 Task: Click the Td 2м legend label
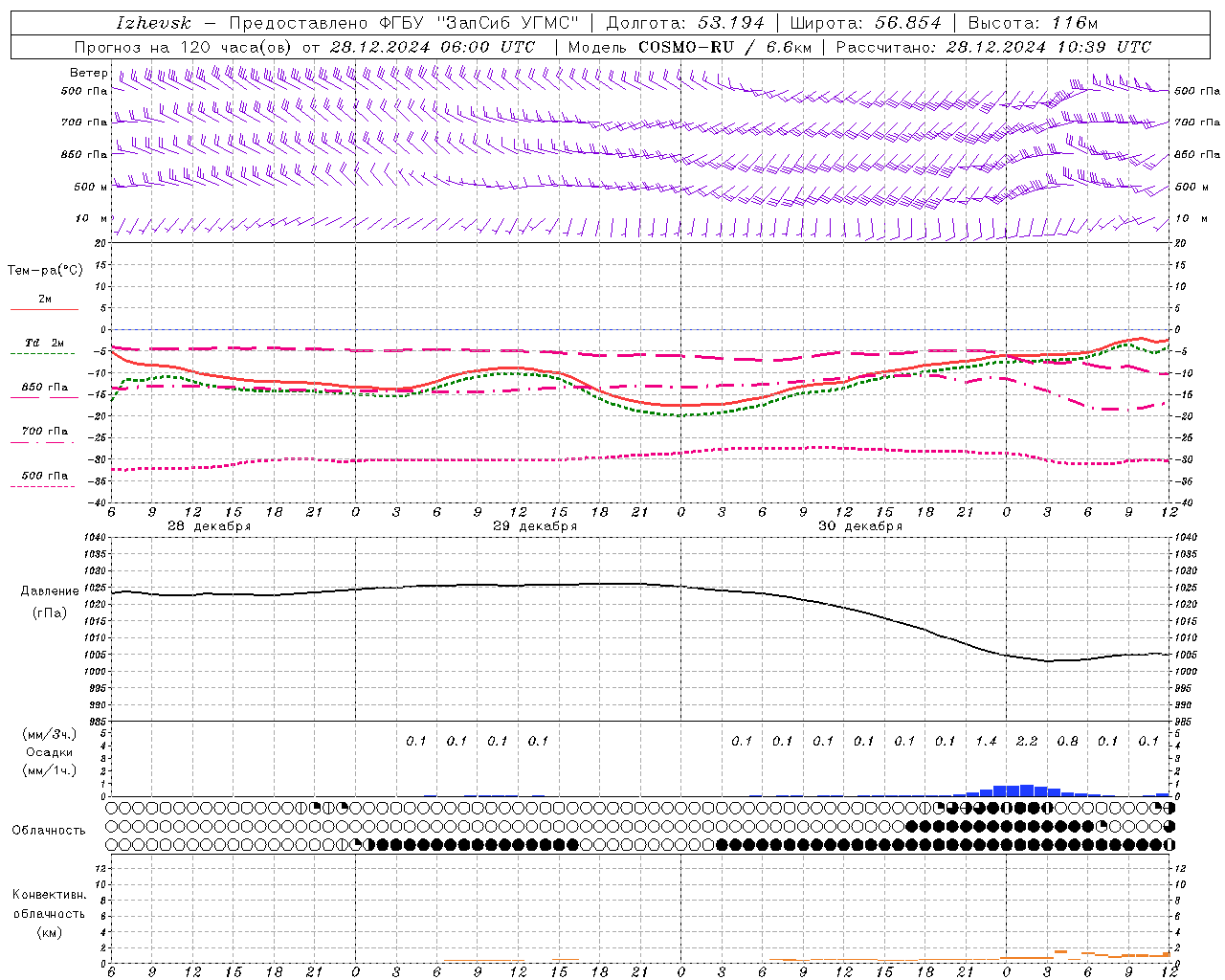[45, 343]
